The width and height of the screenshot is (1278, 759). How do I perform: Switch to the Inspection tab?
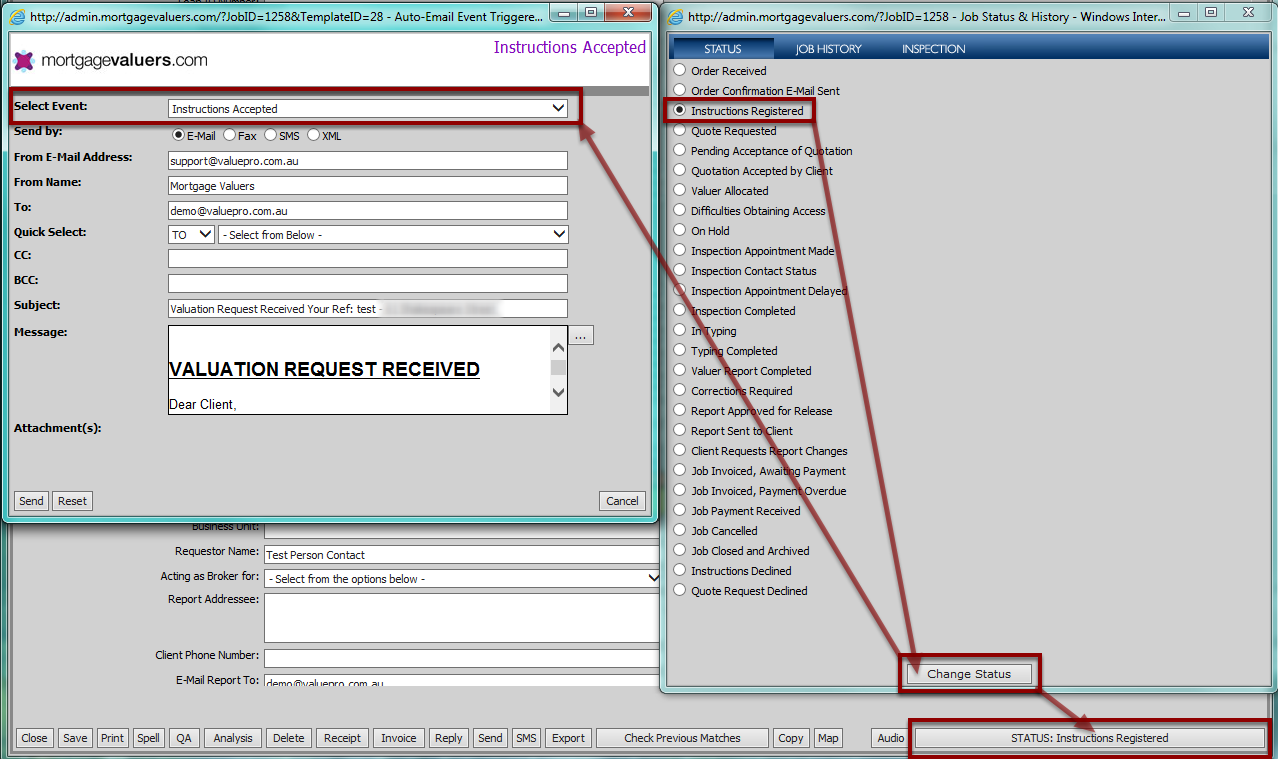click(x=934, y=48)
